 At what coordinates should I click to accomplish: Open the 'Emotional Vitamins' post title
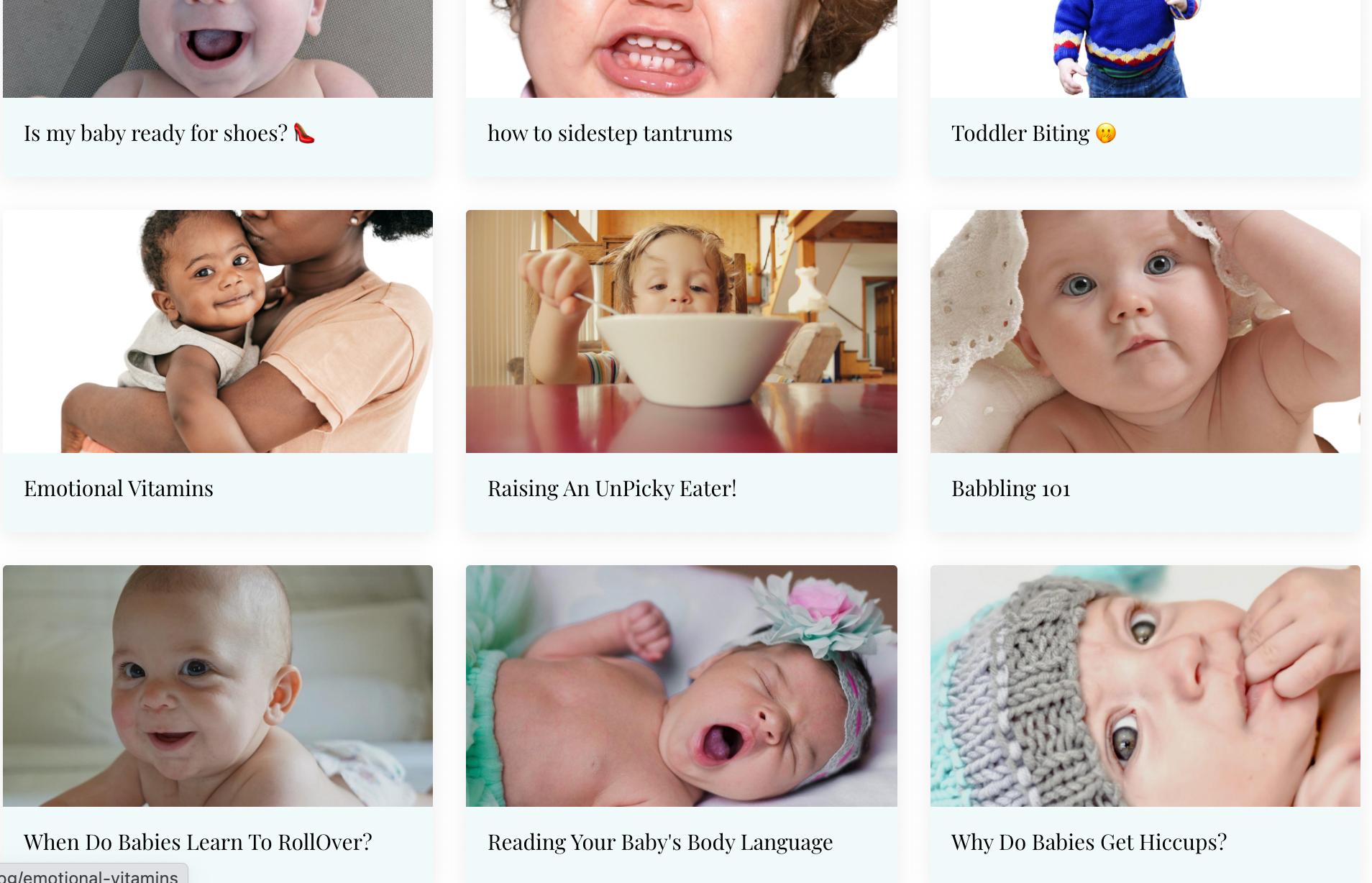[119, 489]
